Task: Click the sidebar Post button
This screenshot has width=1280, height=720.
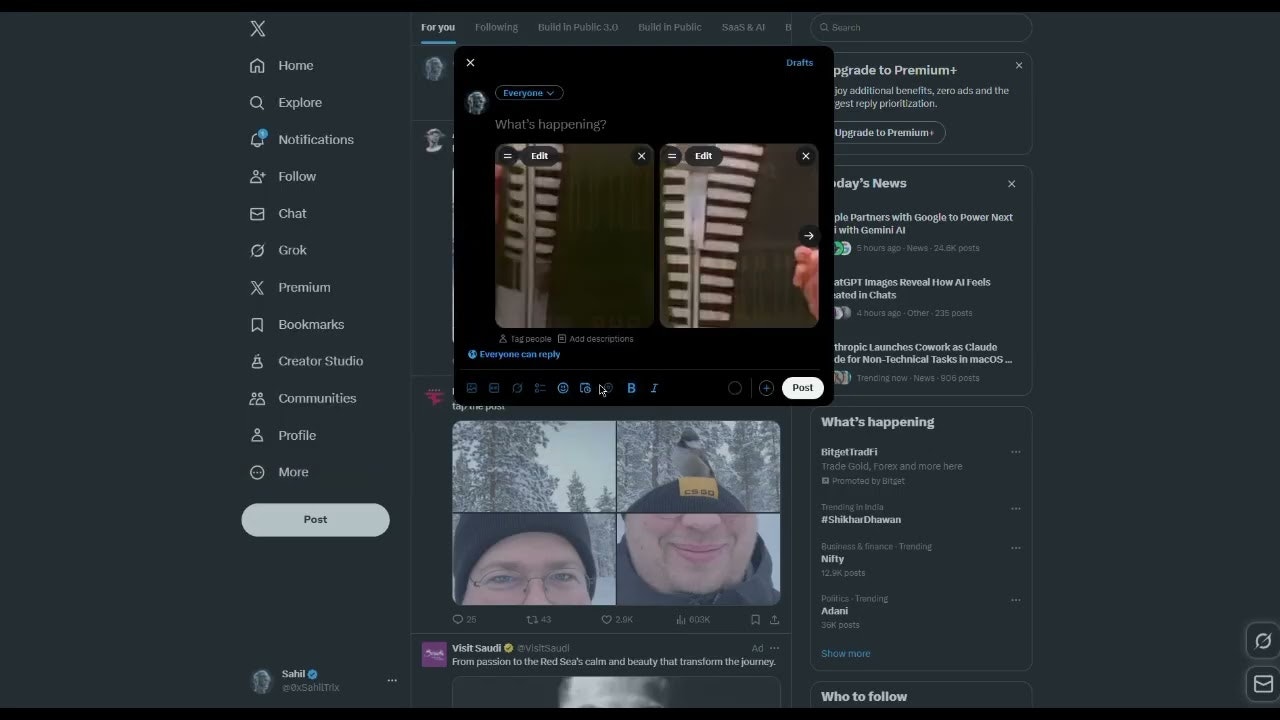Action: [x=315, y=520]
